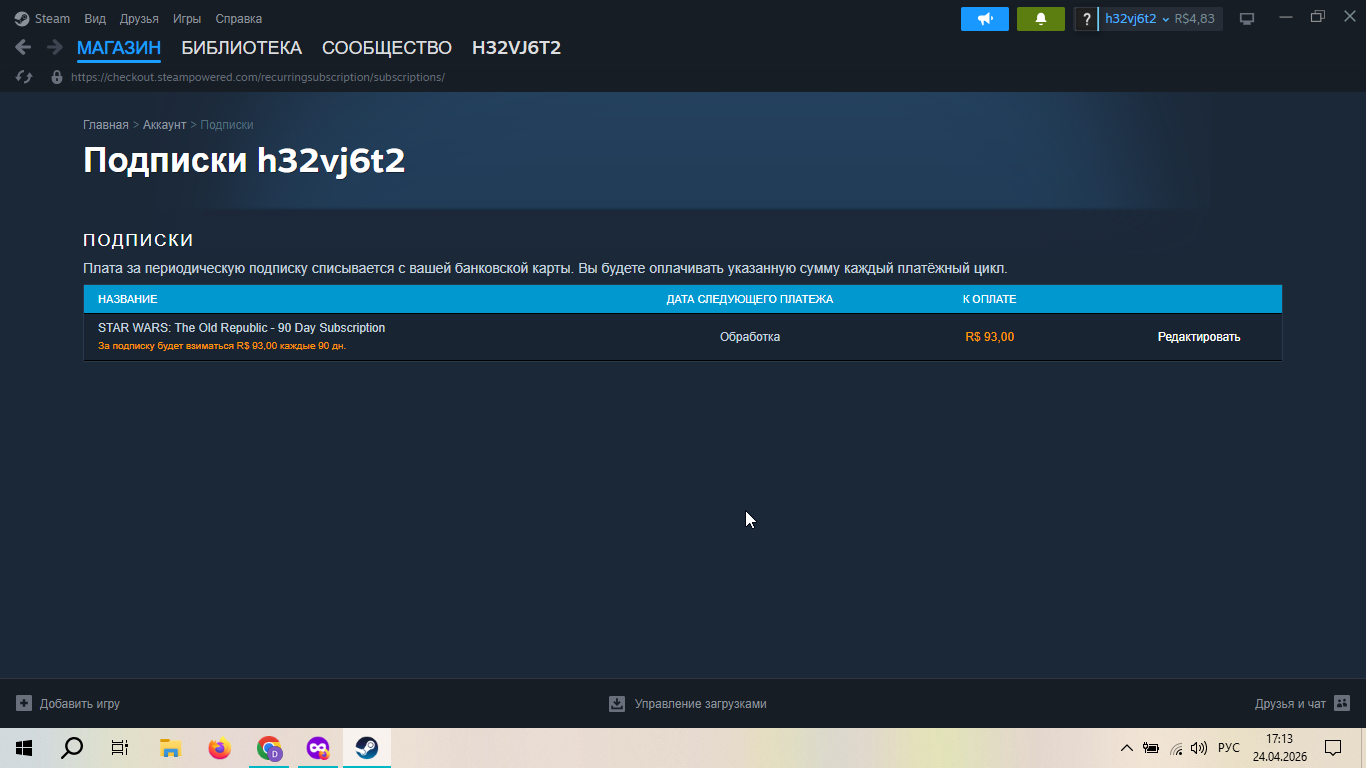The height and width of the screenshot is (768, 1366).
Task: Follow the Аккаунт breadcrumb link
Action: click(x=164, y=125)
